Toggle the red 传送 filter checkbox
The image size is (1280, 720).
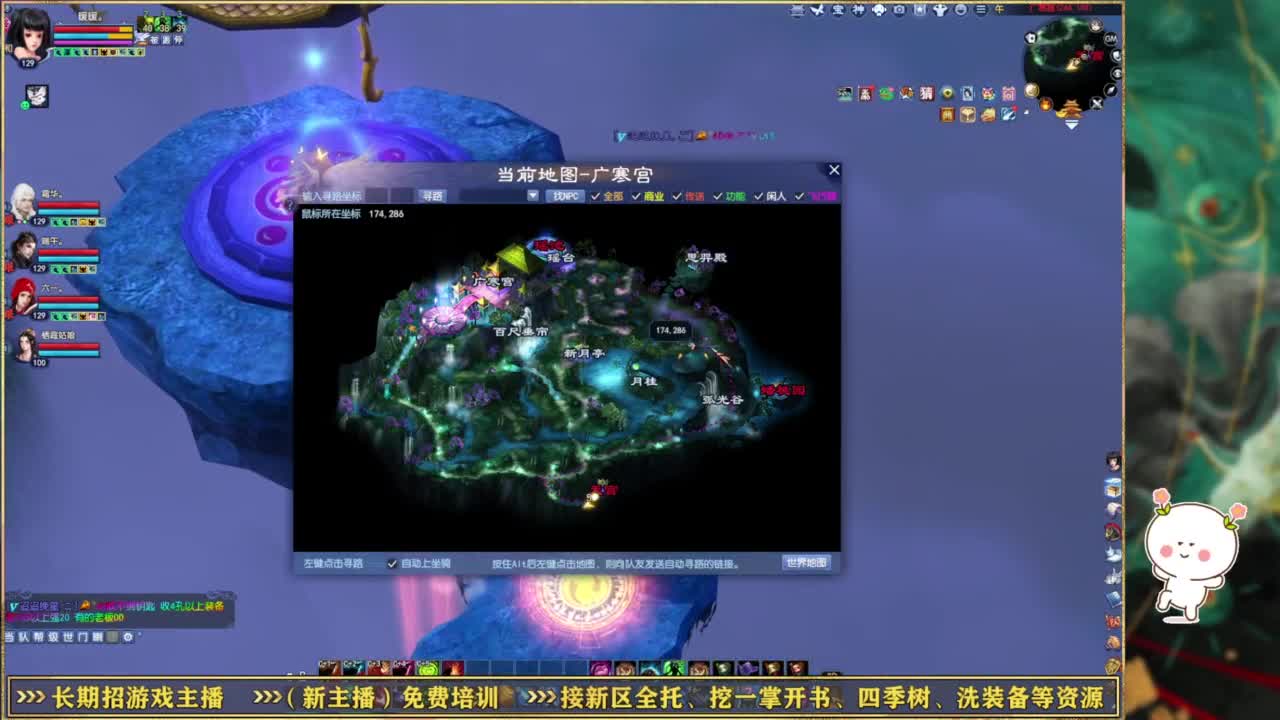pos(676,196)
